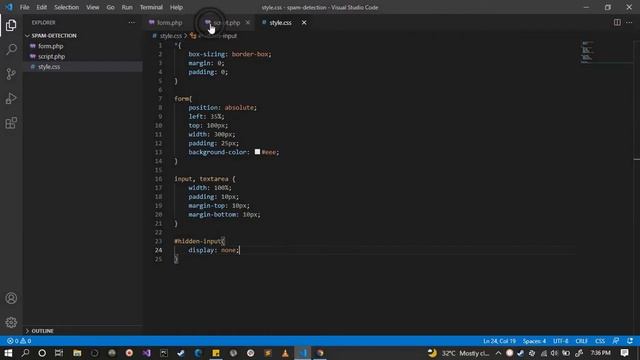Open Windows Action Center notifications
Viewport: 640px width, 360px height.
click(x=624, y=353)
